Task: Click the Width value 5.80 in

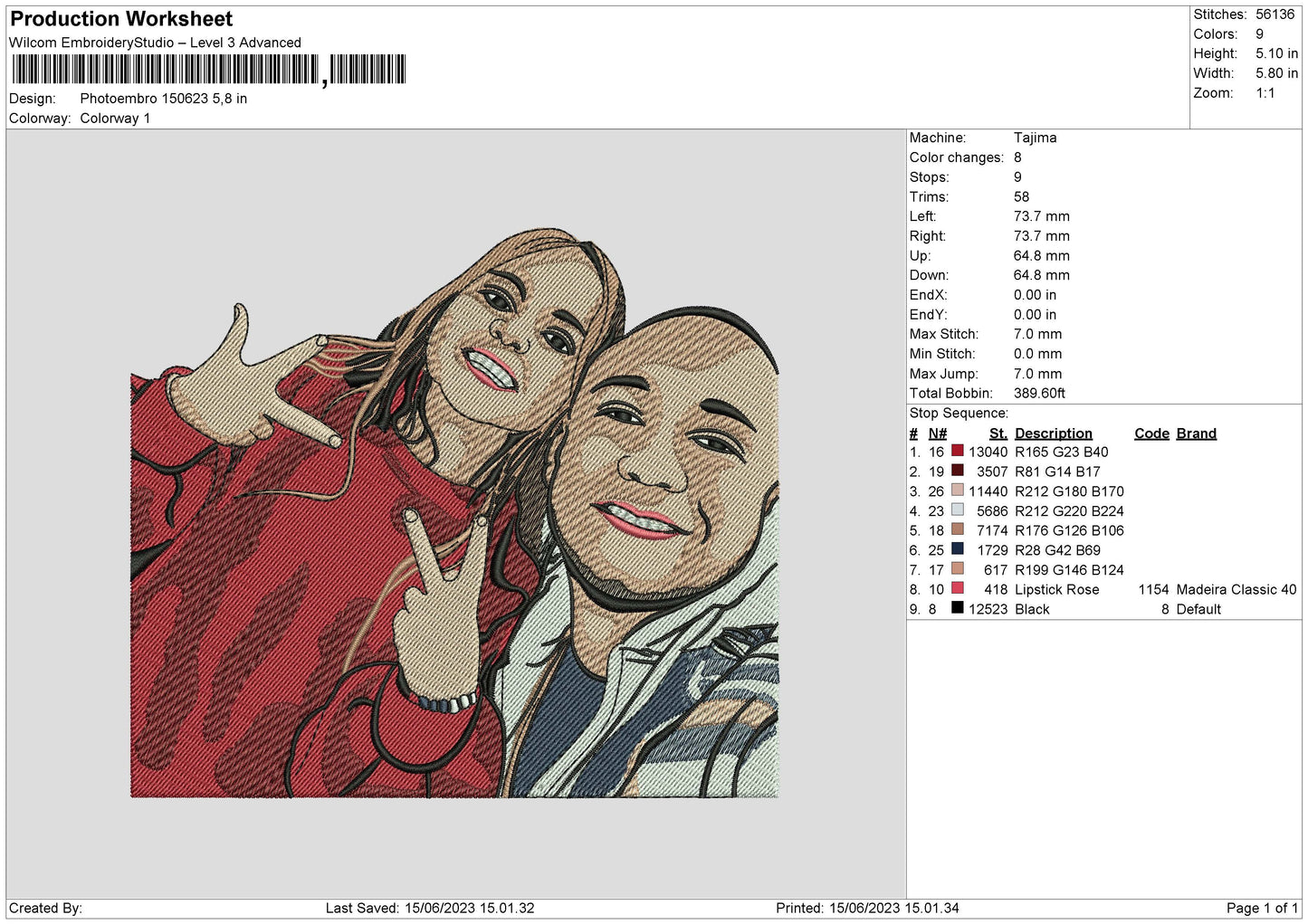Action: tap(1276, 73)
